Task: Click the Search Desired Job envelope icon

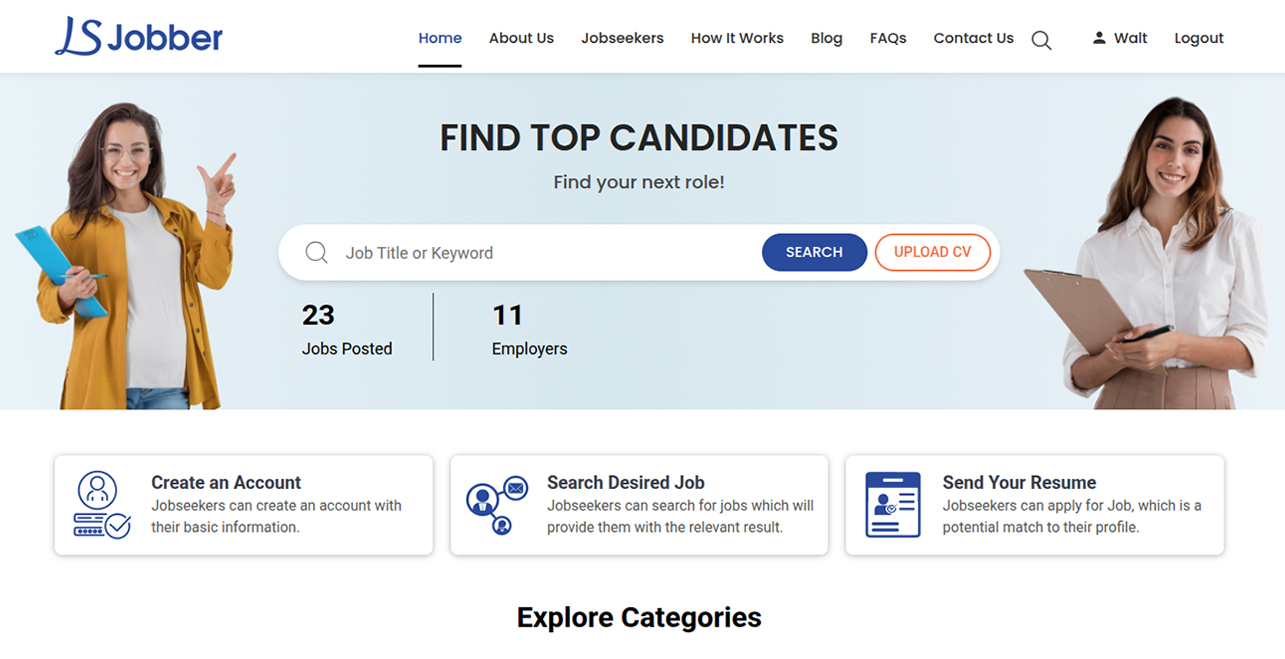Action: point(514,490)
